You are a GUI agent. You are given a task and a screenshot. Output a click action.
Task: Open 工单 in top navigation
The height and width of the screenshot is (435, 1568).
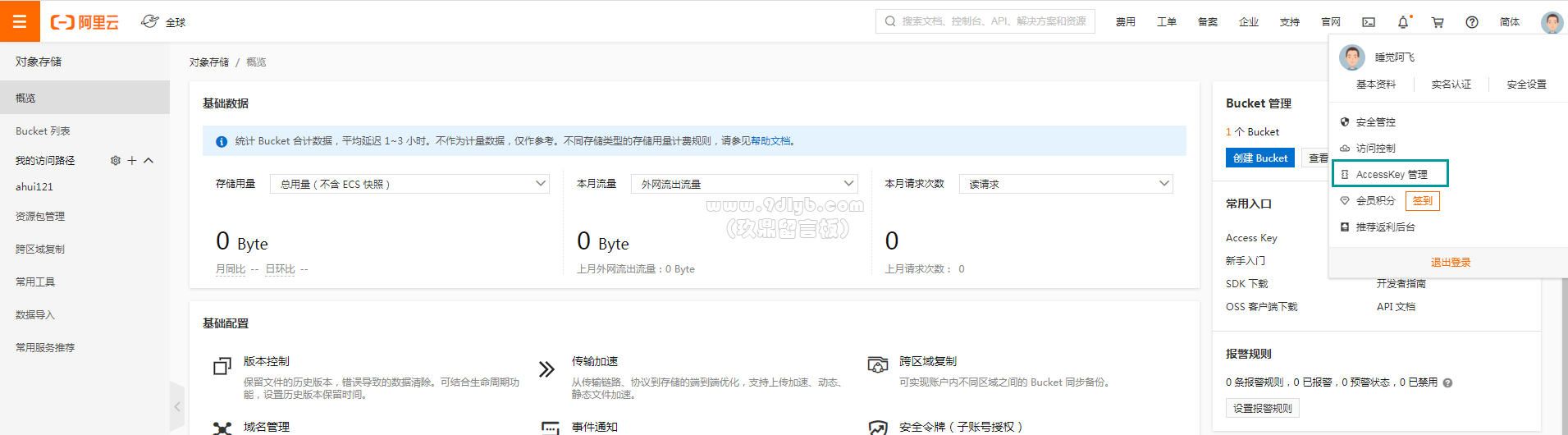coord(1167,22)
